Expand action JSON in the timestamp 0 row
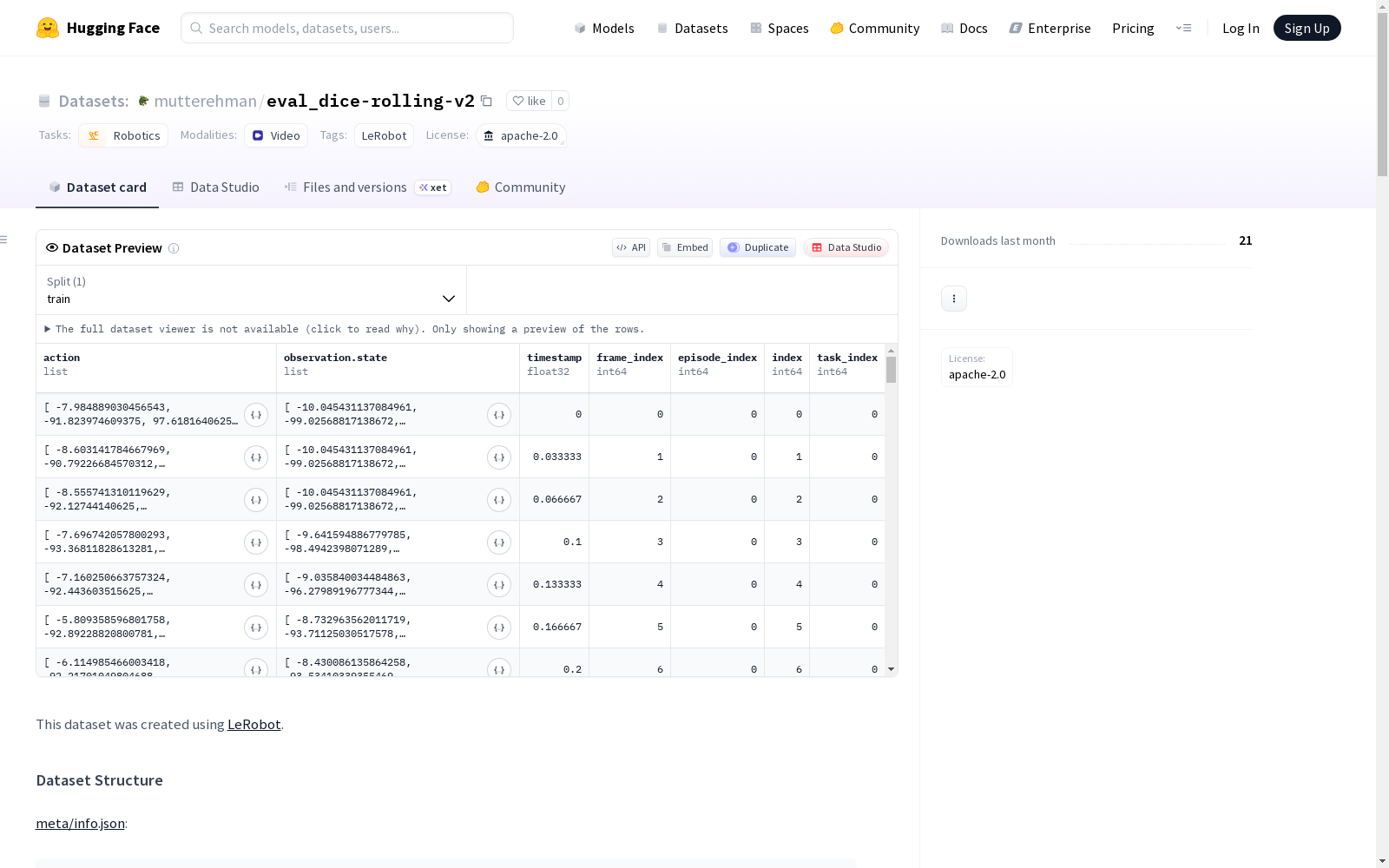The width and height of the screenshot is (1389, 868). tap(256, 415)
